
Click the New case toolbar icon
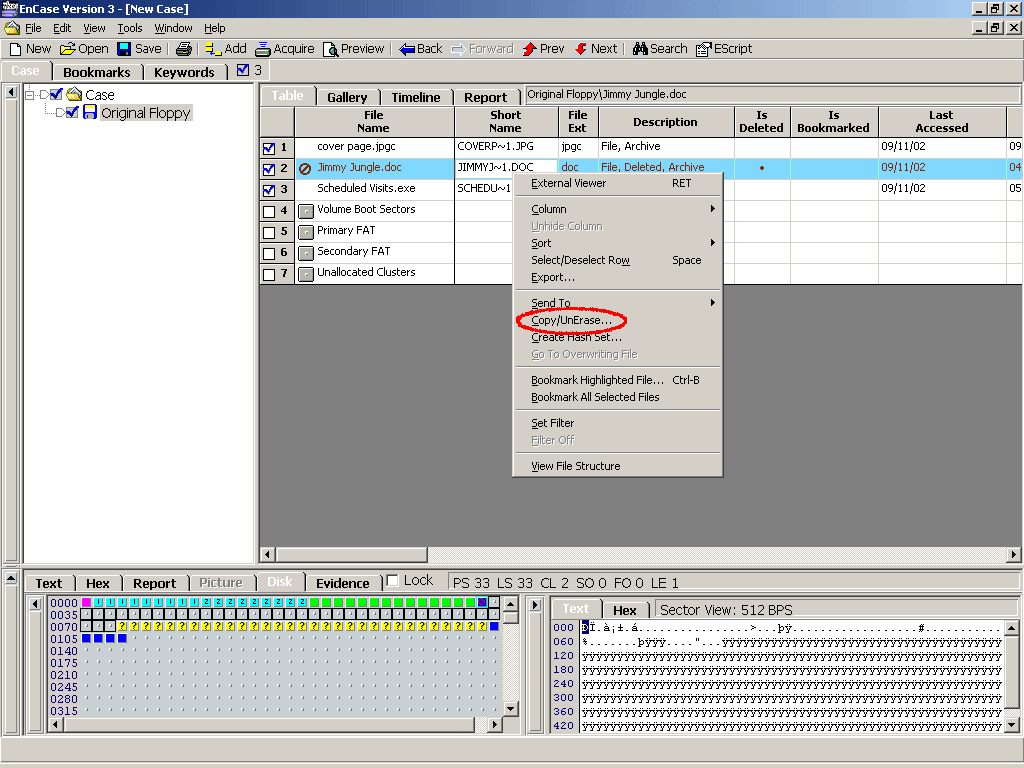coord(16,49)
